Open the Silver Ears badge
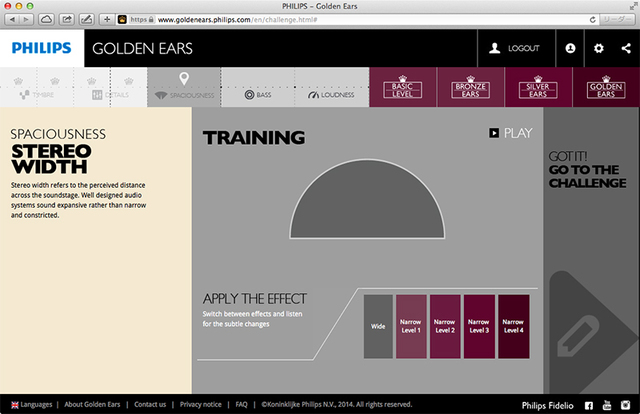Screen dimensions: 640x414 click(x=538, y=87)
